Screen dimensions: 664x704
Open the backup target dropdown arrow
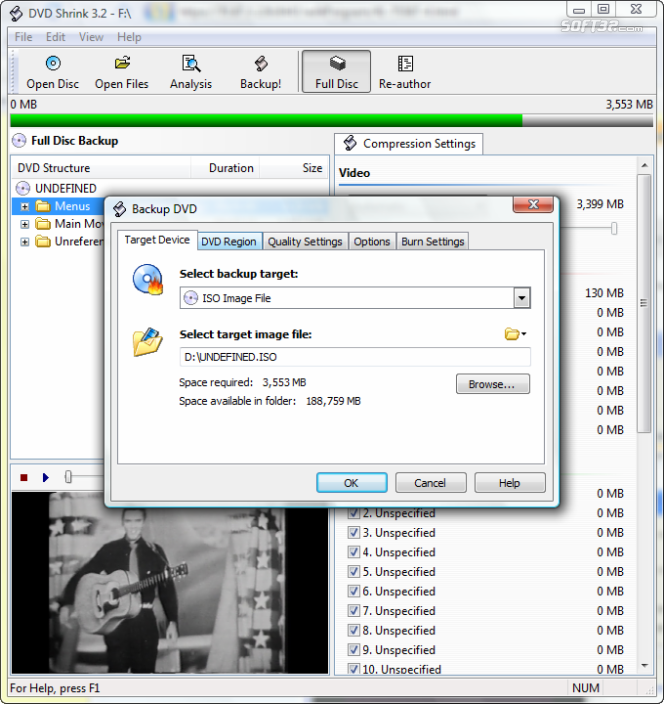pos(522,298)
